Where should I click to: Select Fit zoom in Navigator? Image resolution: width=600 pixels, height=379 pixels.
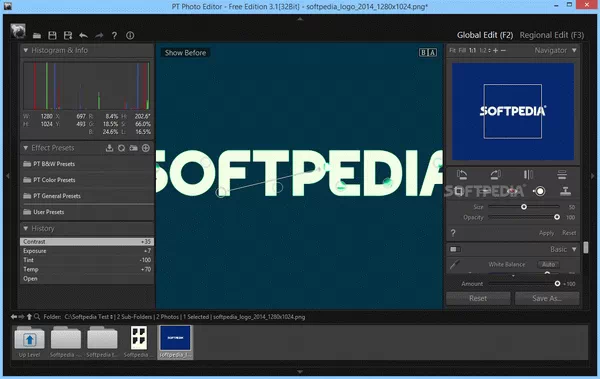click(x=452, y=51)
